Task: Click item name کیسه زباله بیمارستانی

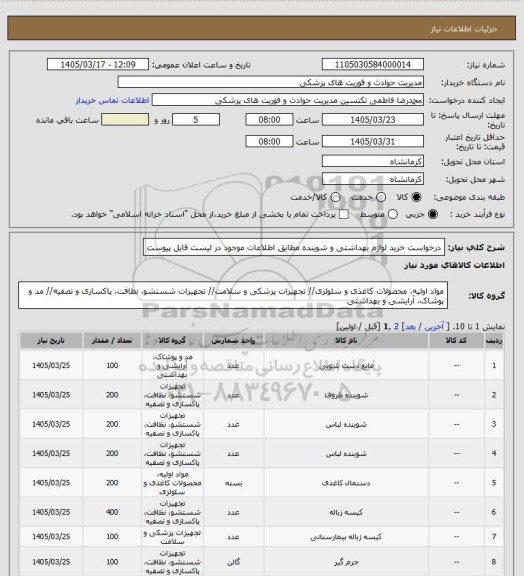Action: coord(346,537)
